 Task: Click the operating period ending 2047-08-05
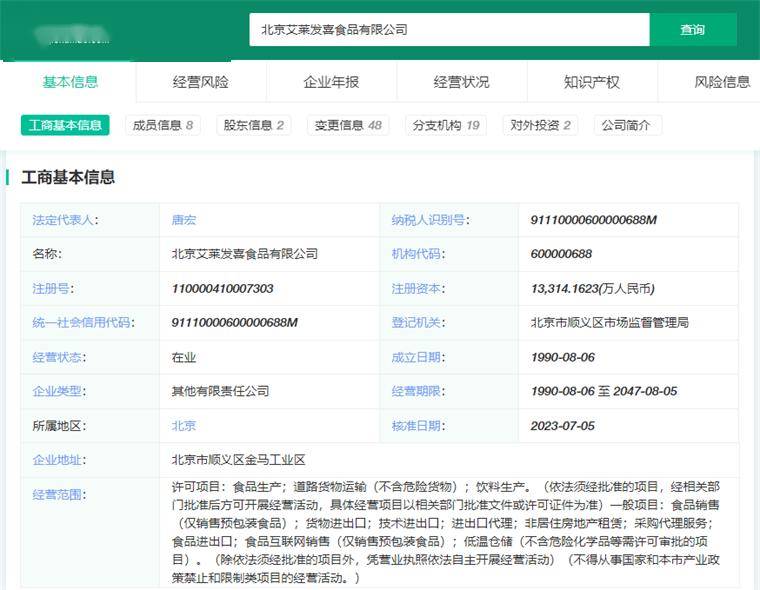click(604, 391)
